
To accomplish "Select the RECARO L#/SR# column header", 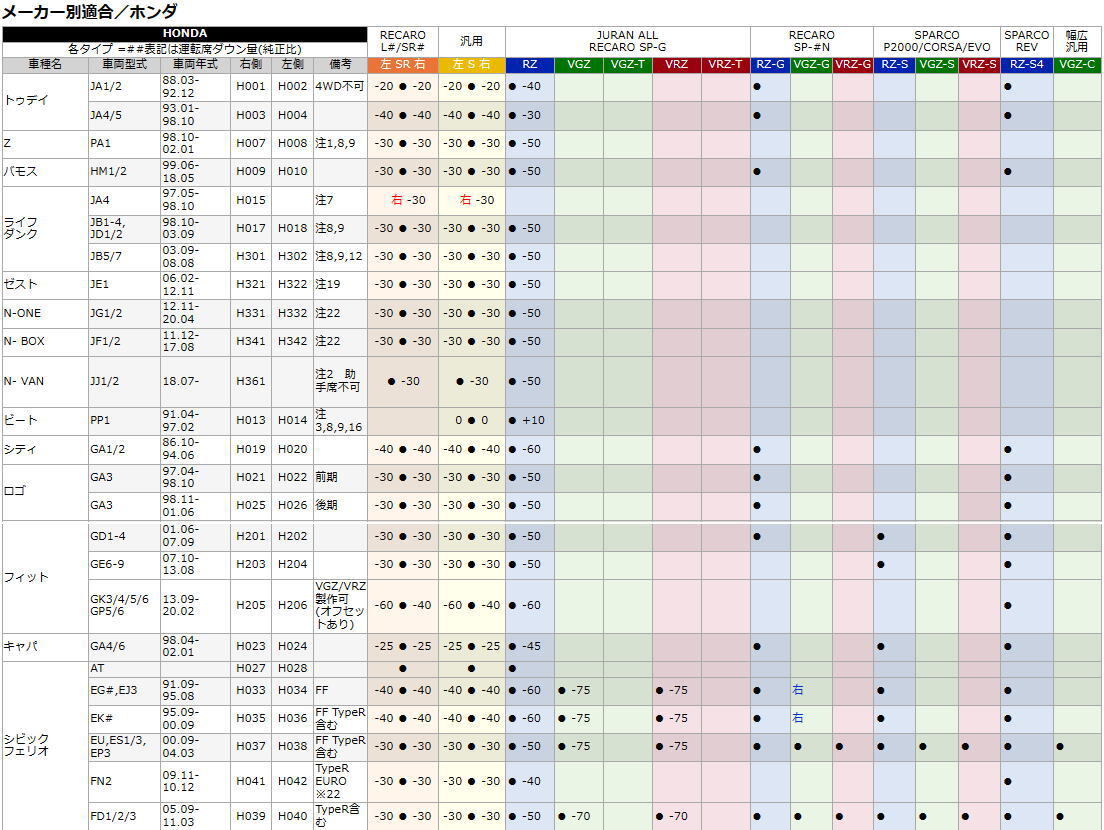I will coord(403,41).
